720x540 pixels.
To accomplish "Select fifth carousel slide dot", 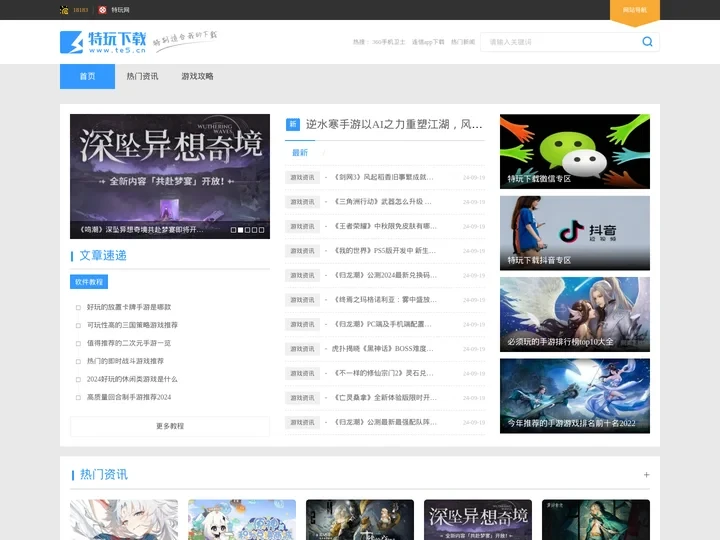I will point(261,230).
